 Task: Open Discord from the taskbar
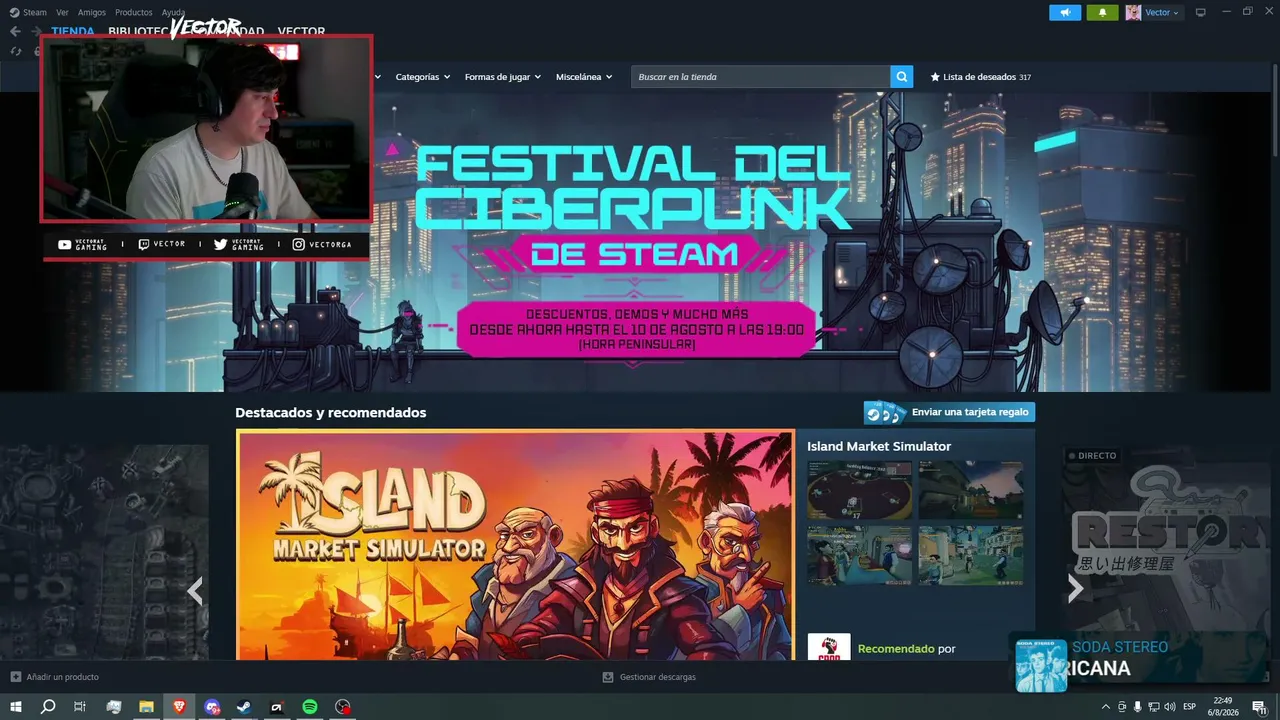tap(212, 707)
